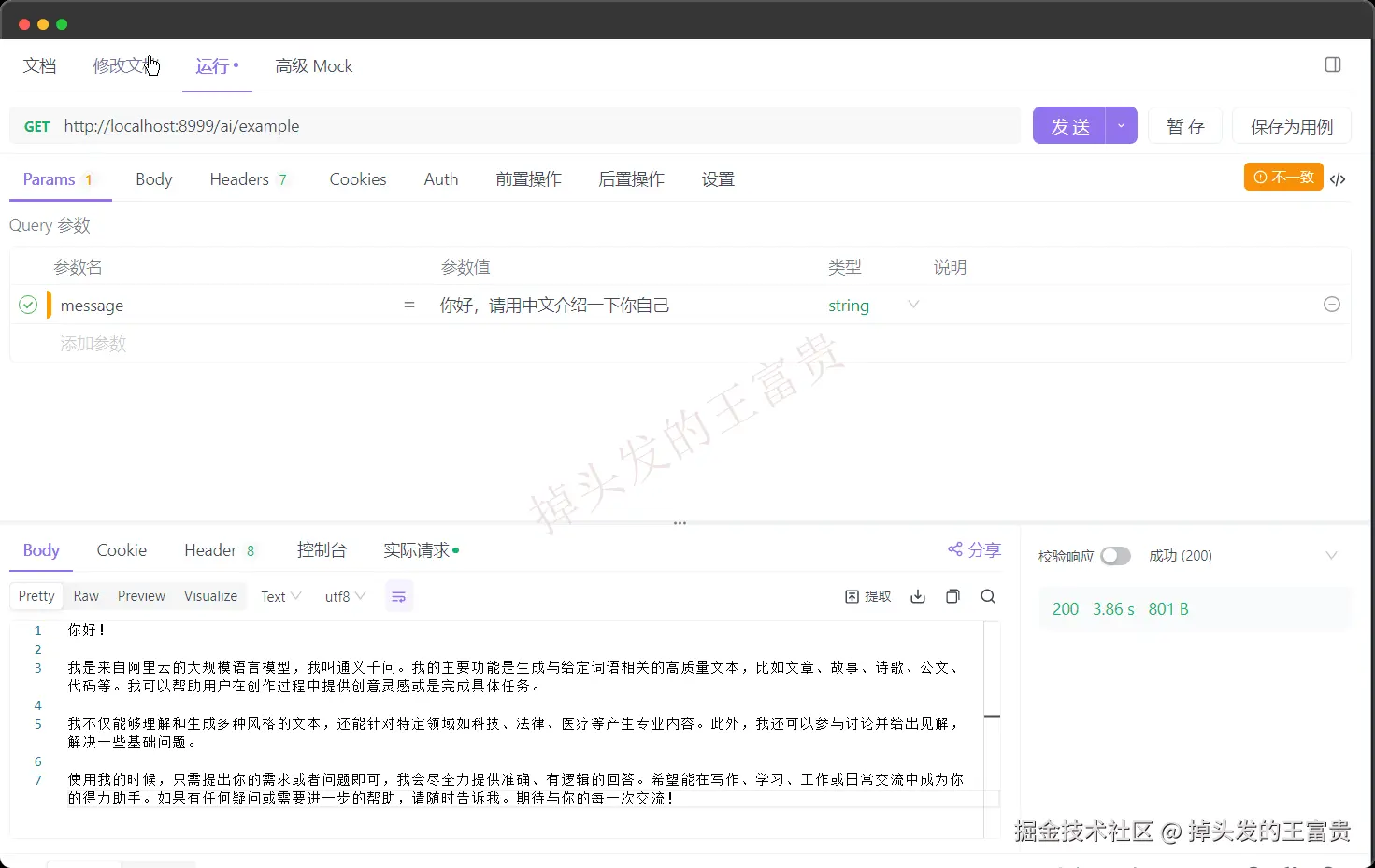1375x868 pixels.
Task: Toggle the right sidebar panel icon
Action: tap(1333, 64)
